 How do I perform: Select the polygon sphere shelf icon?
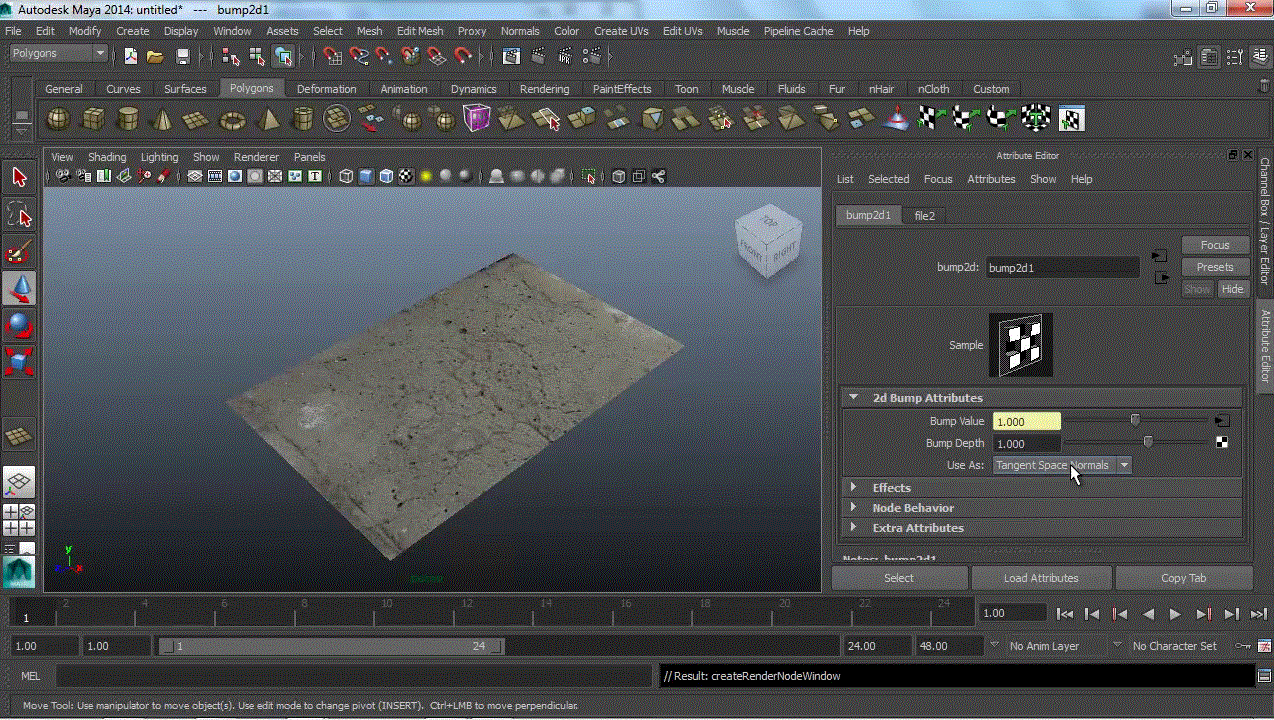pos(59,119)
